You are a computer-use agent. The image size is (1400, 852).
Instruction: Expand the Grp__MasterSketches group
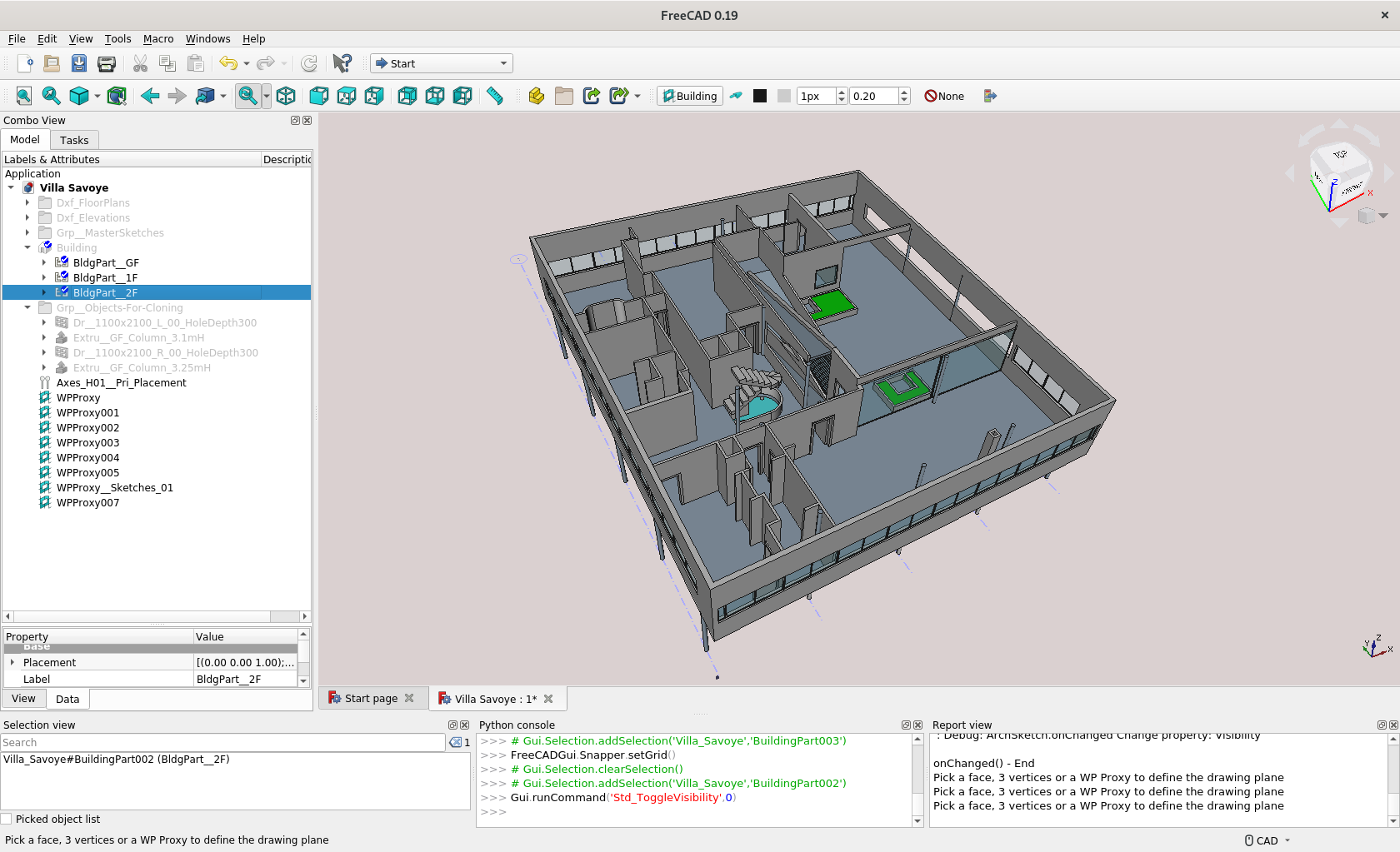click(x=27, y=232)
